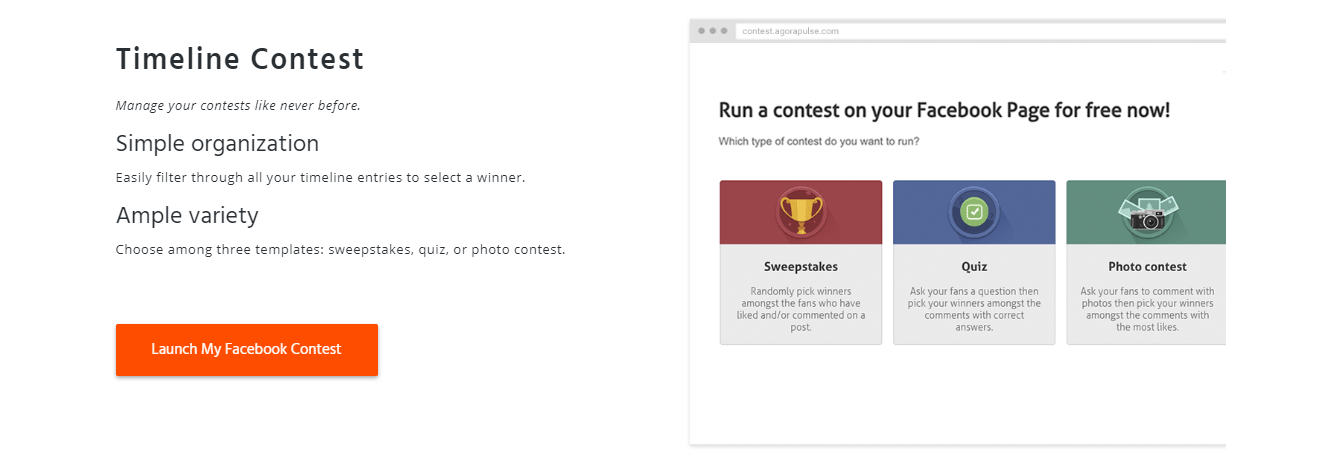The width and height of the screenshot is (1344, 461).
Task: Click the second gray browser window dot
Action: click(x=712, y=31)
